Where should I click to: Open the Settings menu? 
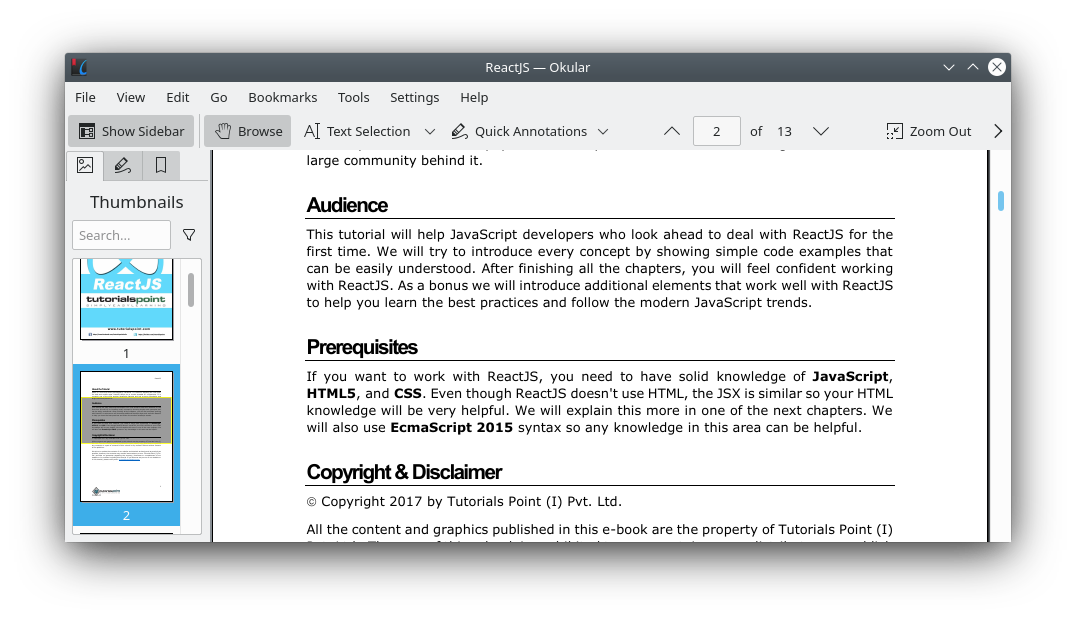tap(414, 97)
